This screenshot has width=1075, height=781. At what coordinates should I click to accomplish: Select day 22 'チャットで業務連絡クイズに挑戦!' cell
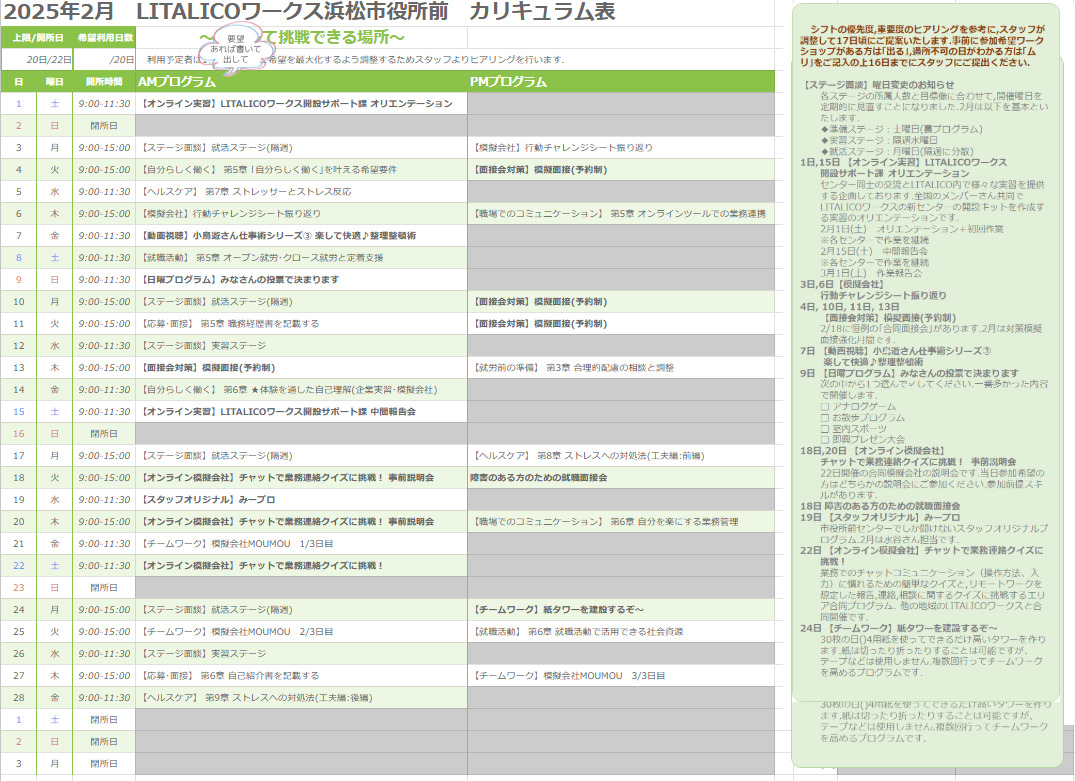302,565
